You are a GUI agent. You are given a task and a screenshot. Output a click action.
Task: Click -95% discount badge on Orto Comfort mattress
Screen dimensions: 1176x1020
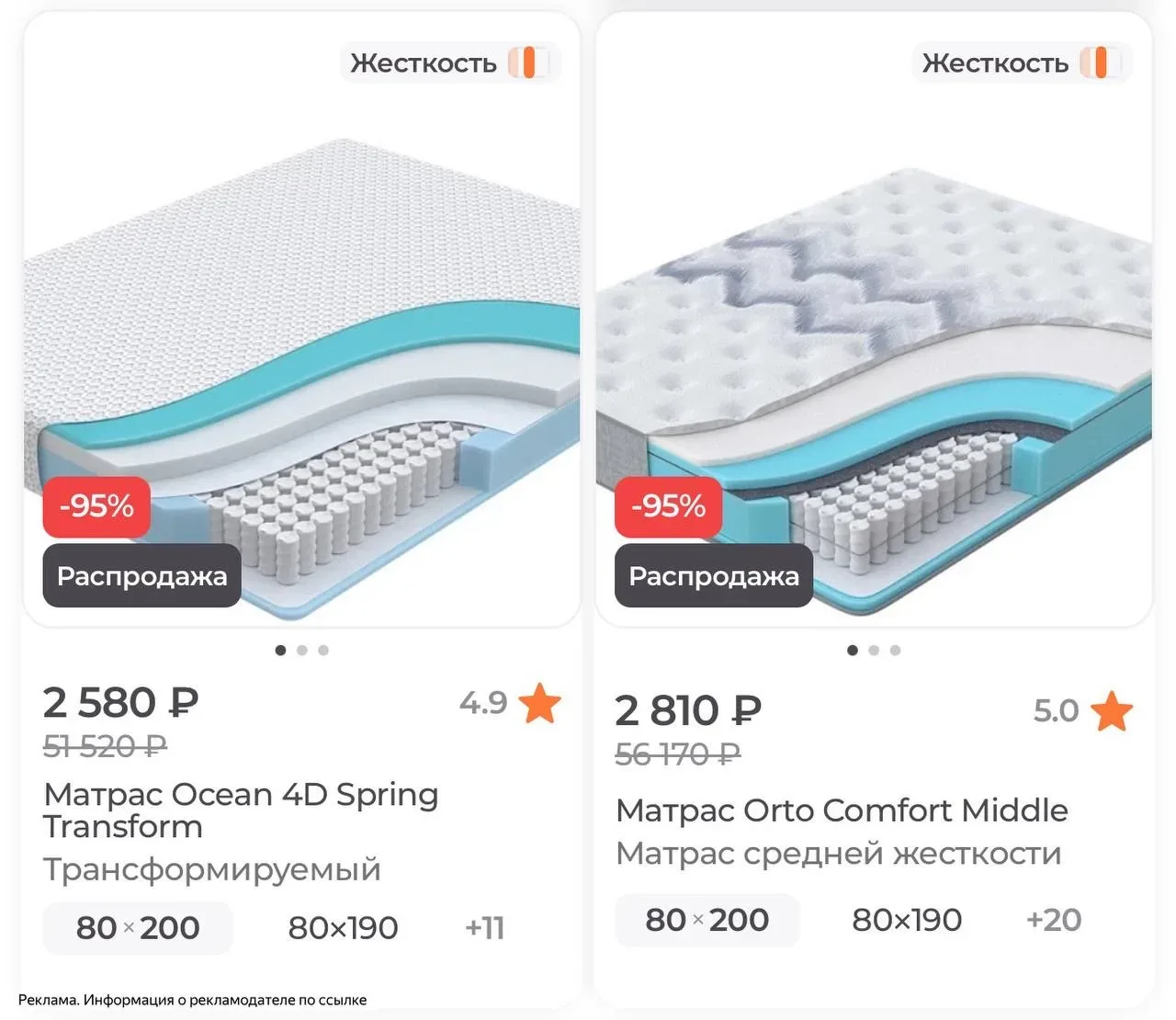pyautogui.click(x=668, y=506)
